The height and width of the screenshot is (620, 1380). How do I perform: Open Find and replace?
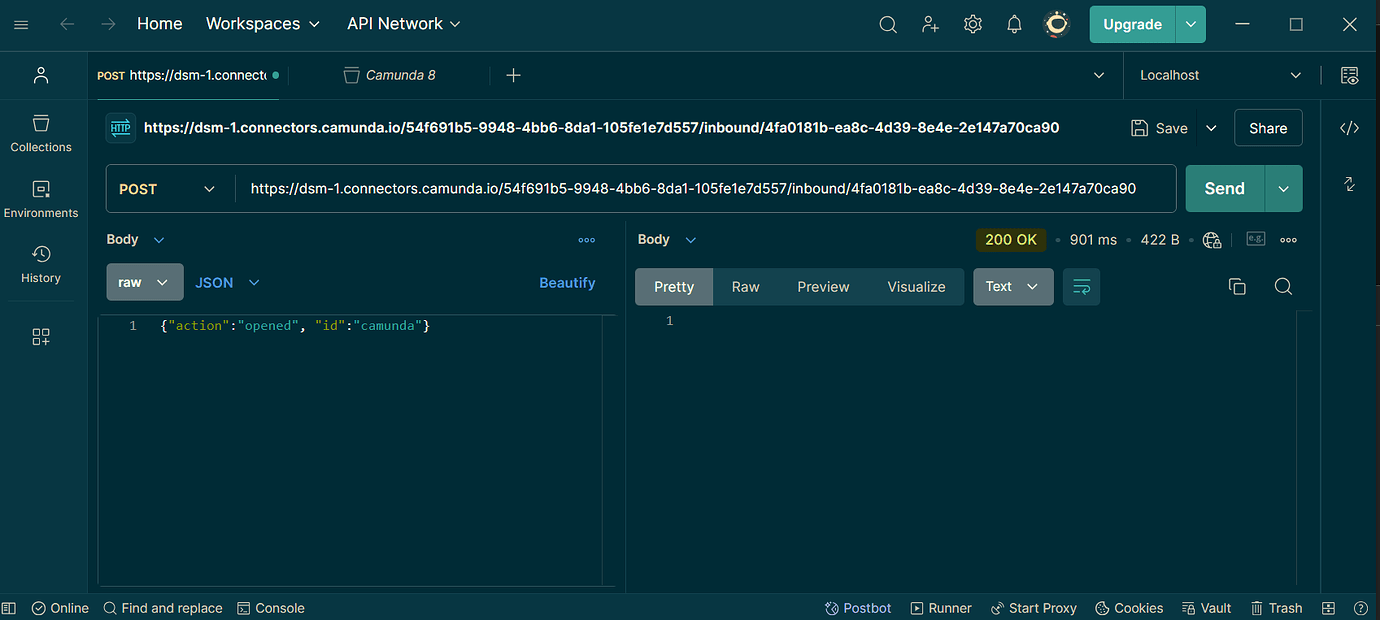click(163, 608)
